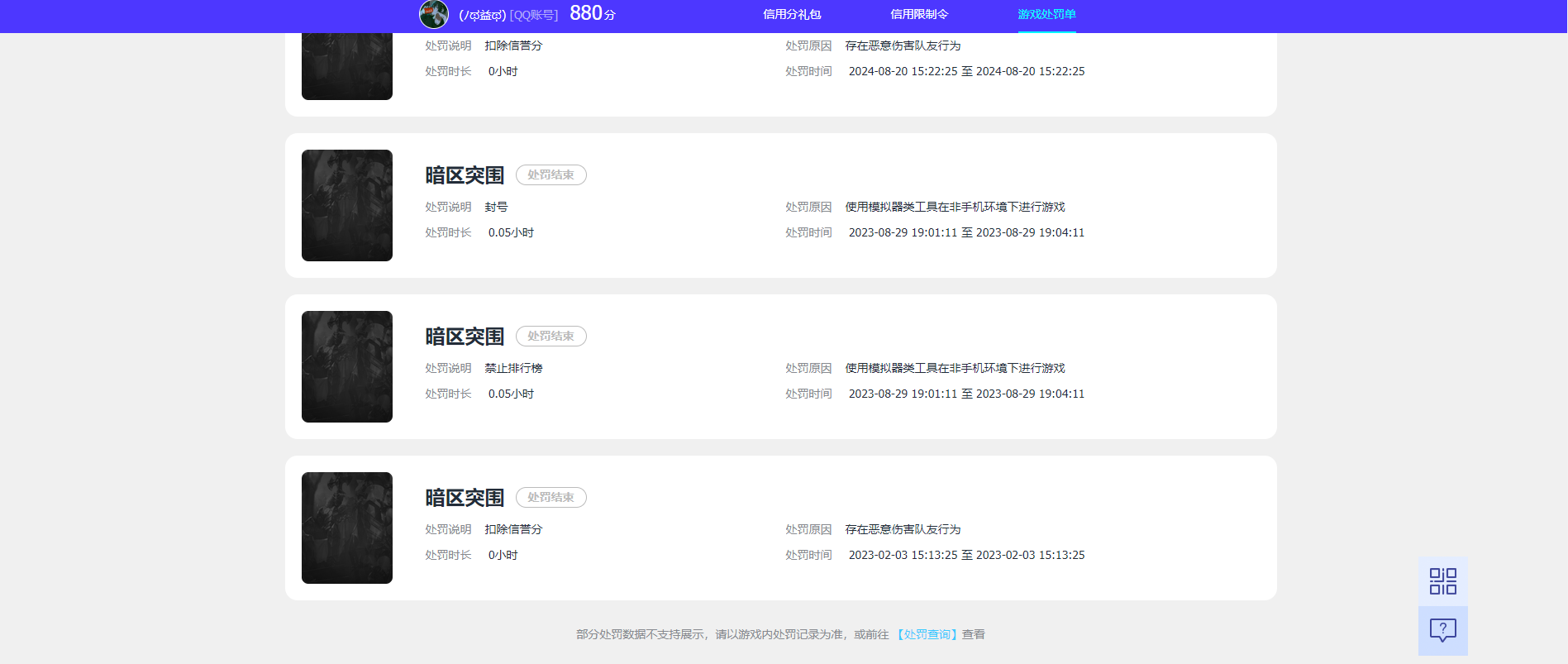The image size is (1568, 664).
Task: Click 处罚结束 badge on 封号 card
Action: click(x=551, y=174)
